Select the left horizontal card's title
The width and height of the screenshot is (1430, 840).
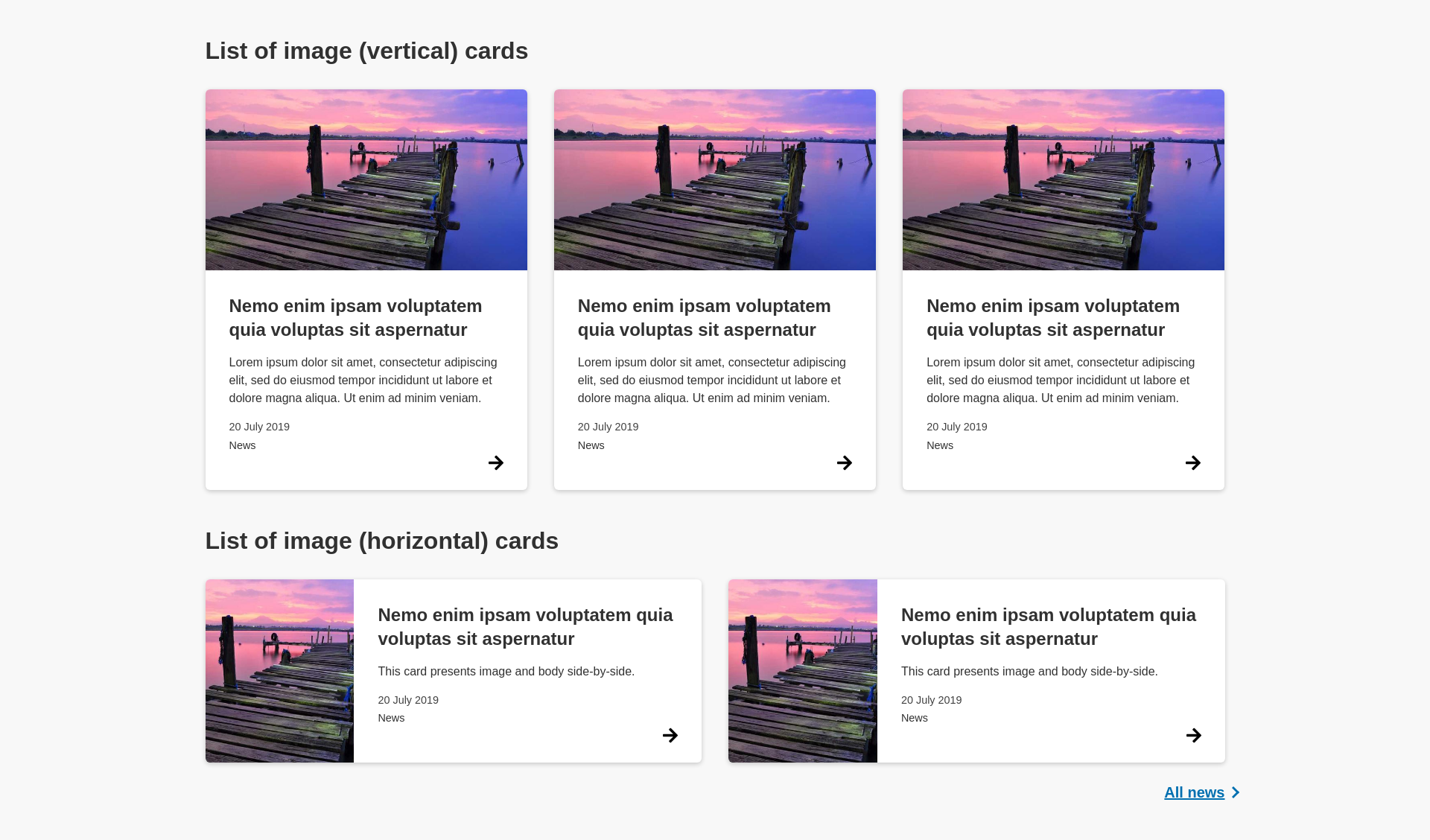(x=525, y=626)
